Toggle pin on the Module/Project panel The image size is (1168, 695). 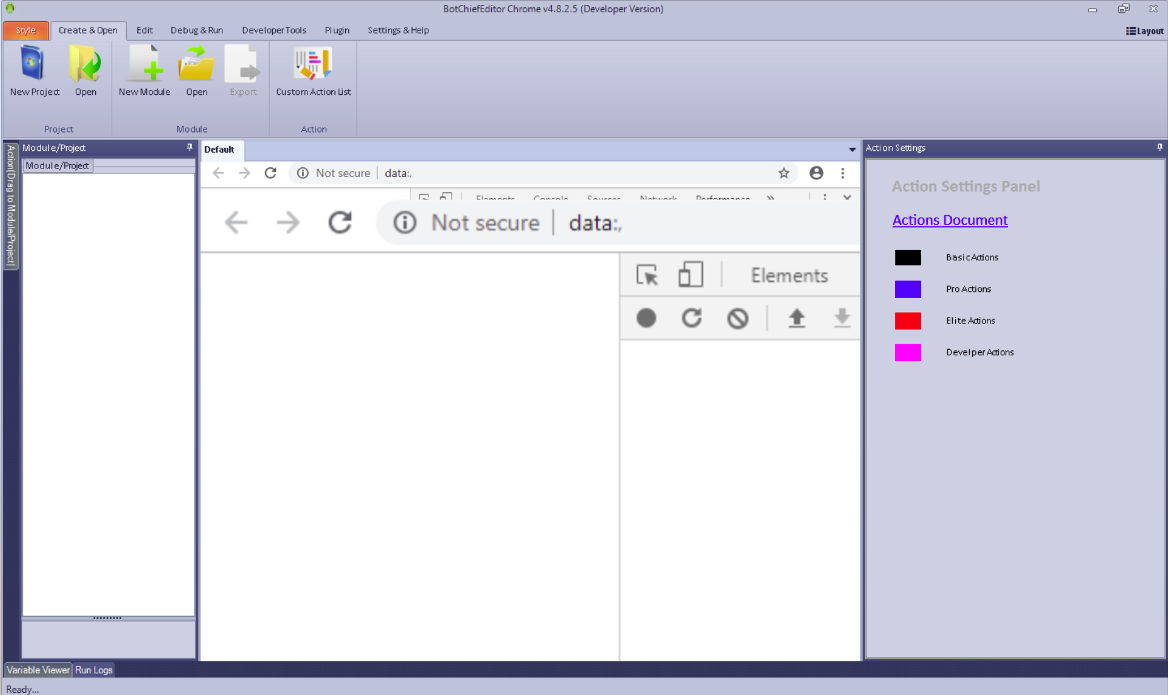[x=190, y=148]
